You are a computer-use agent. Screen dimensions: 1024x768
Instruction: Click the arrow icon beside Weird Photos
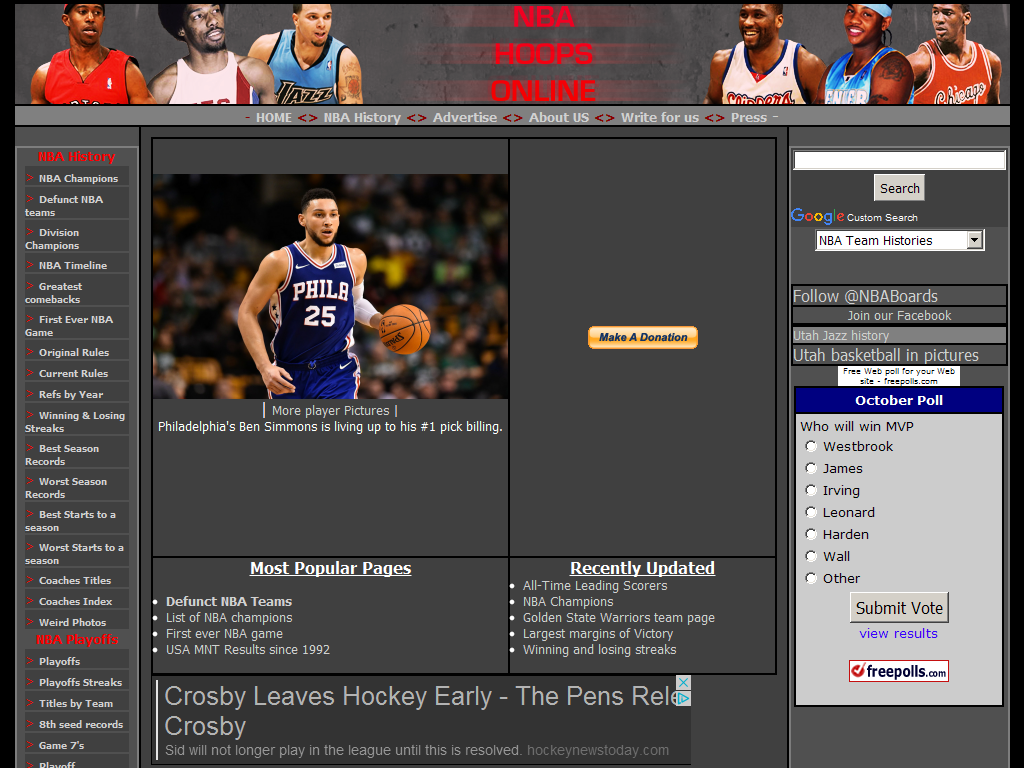pyautogui.click(x=30, y=622)
